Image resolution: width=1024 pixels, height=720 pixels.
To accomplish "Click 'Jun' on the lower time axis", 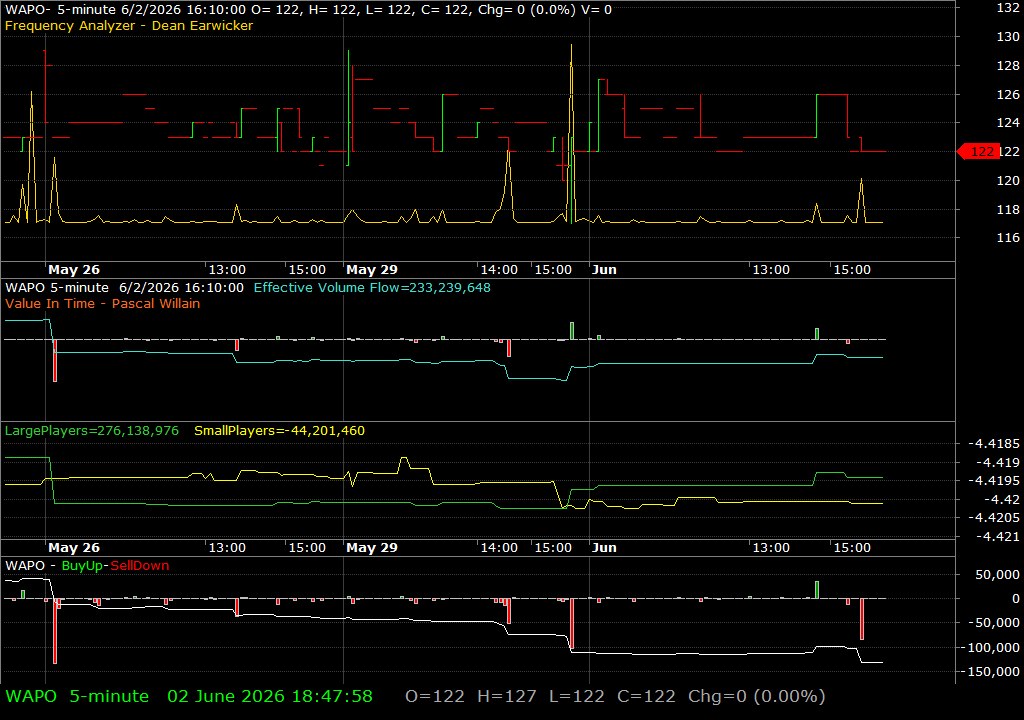I will click(604, 548).
